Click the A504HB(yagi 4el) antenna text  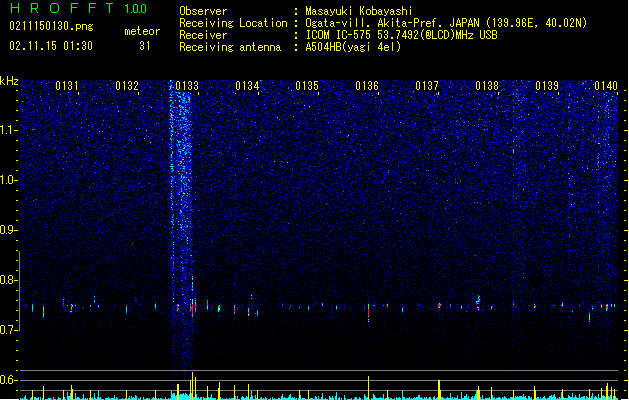[x=353, y=47]
